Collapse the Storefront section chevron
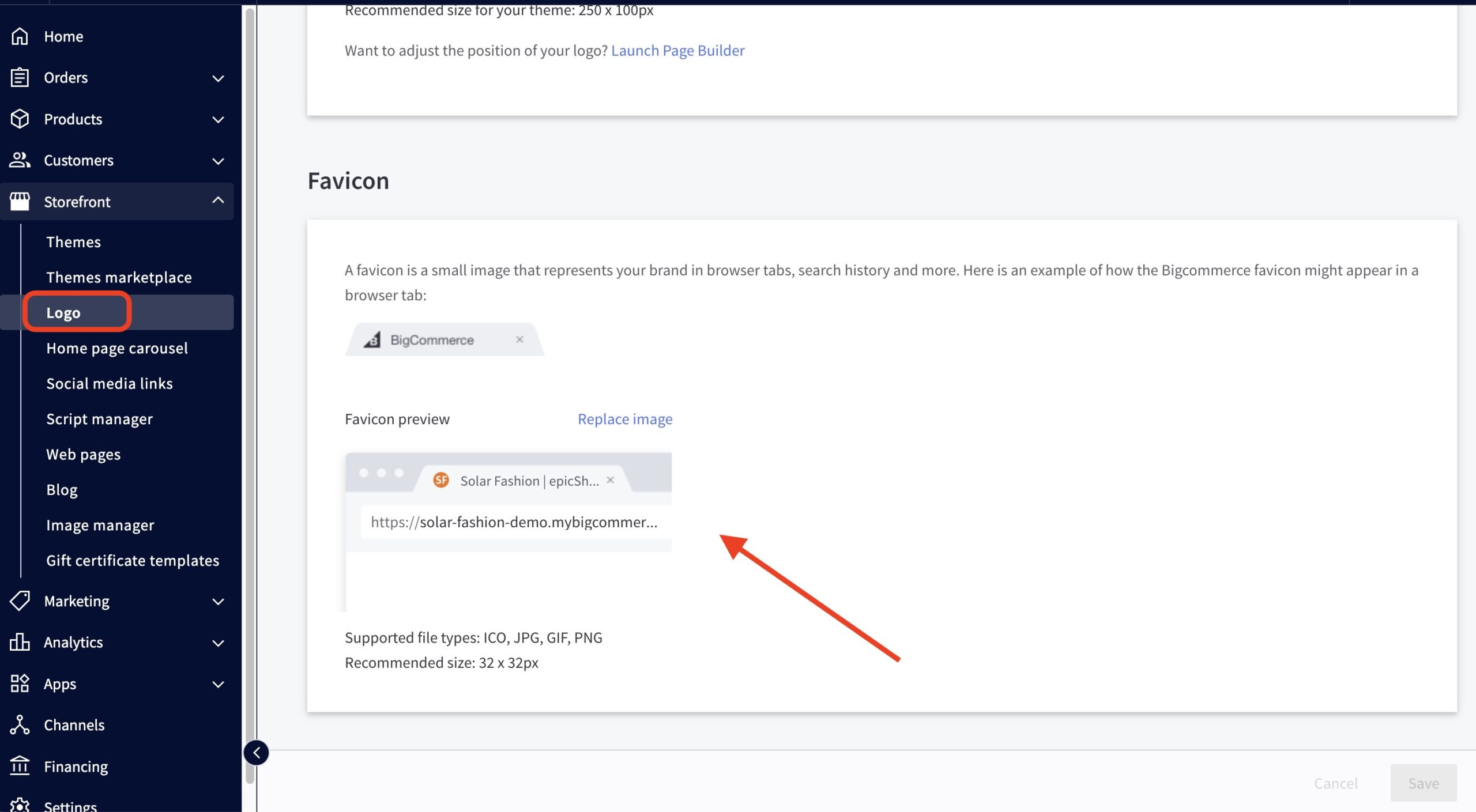This screenshot has height=812, width=1476. click(x=218, y=201)
